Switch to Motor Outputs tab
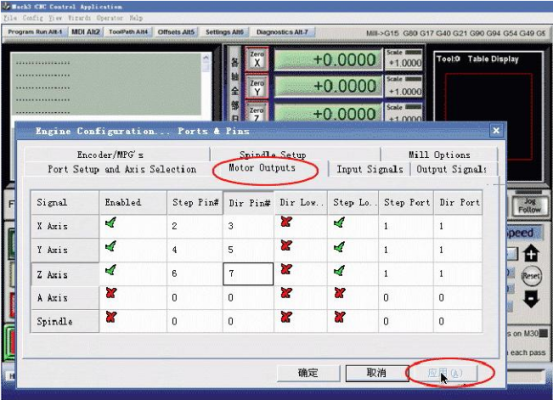Screen dimensions: 554x401 click(262, 168)
